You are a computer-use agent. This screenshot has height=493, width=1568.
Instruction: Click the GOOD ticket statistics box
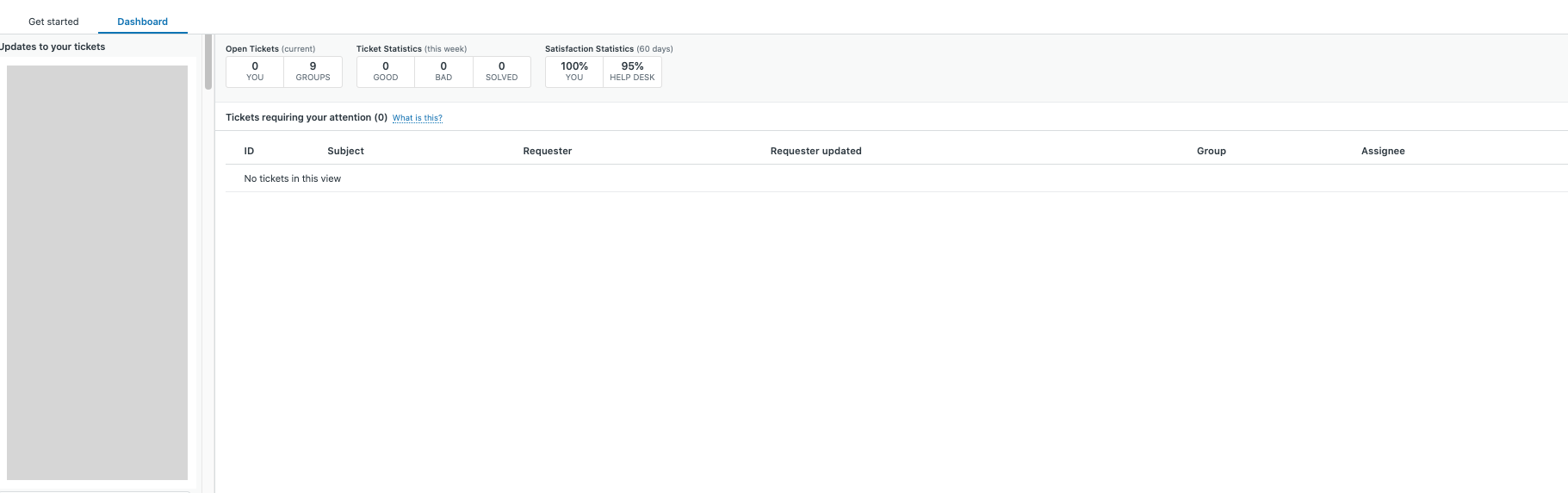pyautogui.click(x=386, y=72)
